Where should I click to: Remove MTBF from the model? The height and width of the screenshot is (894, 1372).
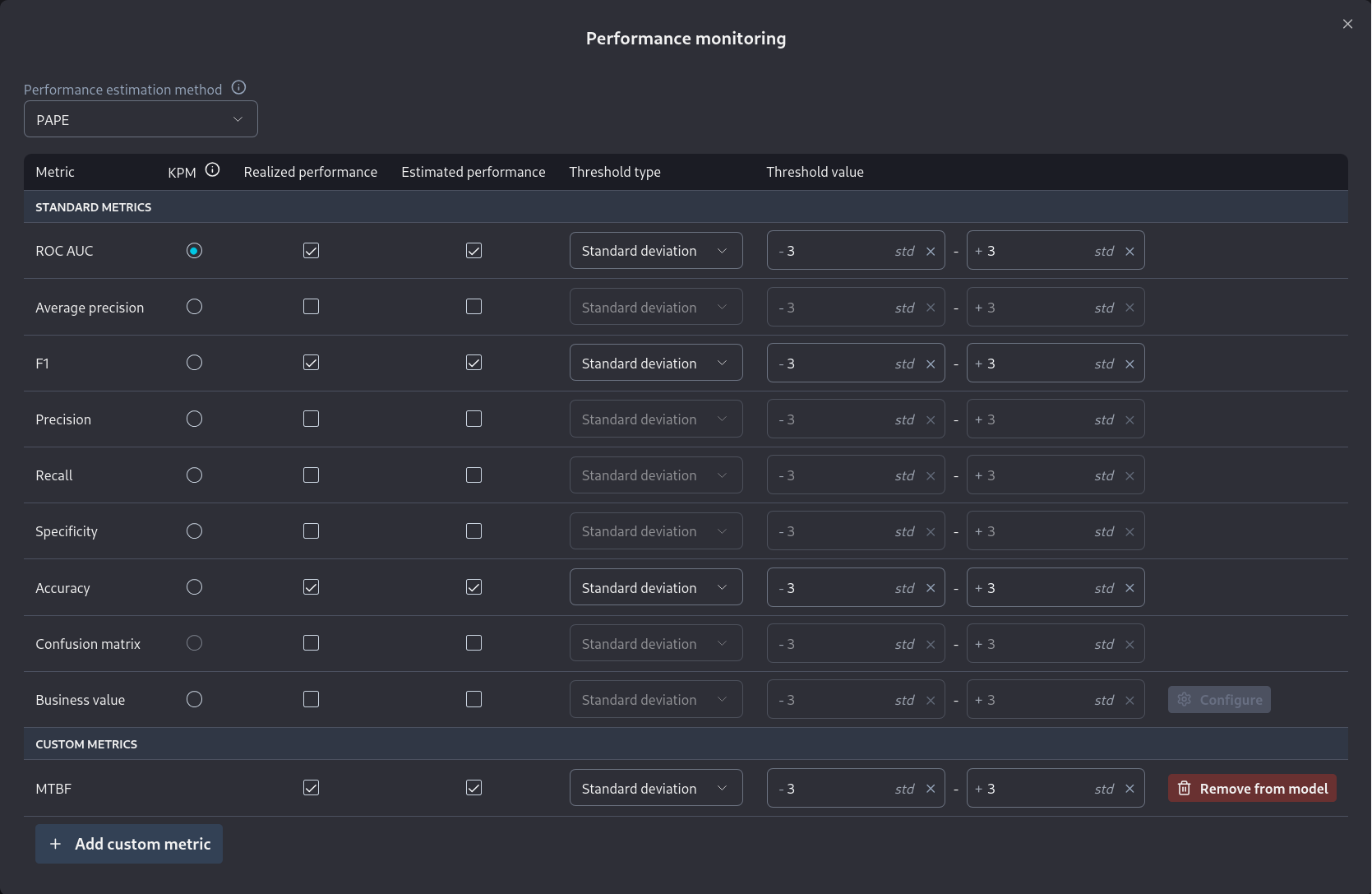click(1252, 789)
